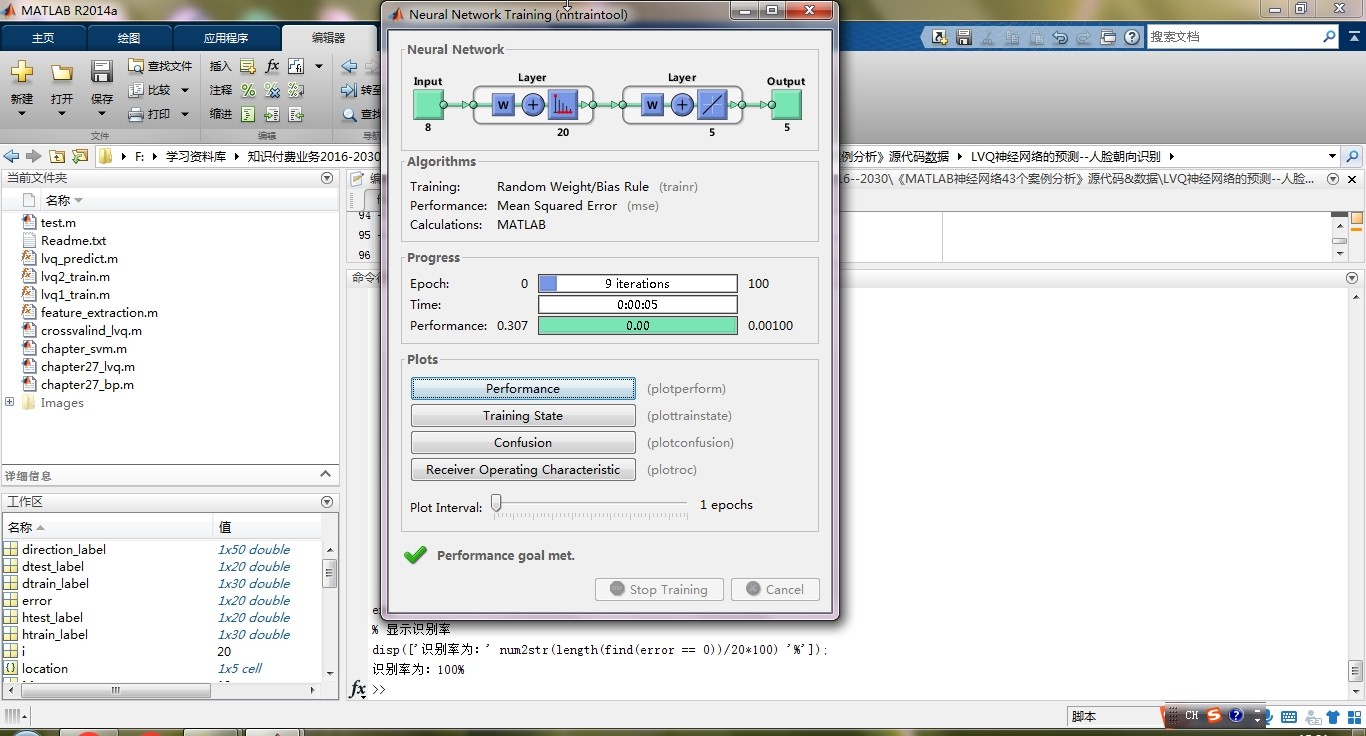Click the Print (打印) printer icon
1366x736 pixels.
(137, 114)
